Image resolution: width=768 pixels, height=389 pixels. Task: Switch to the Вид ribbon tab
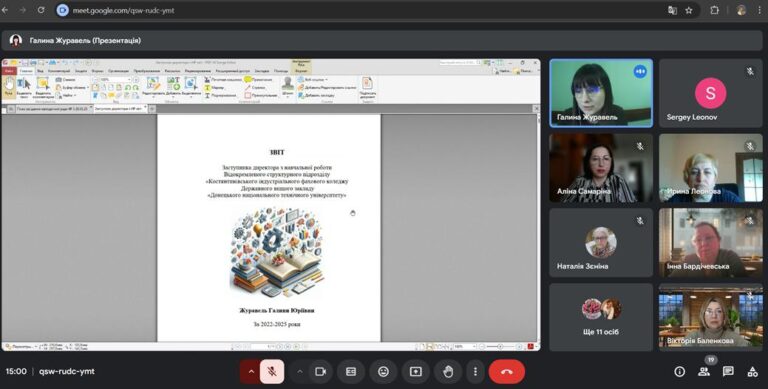tap(40, 71)
